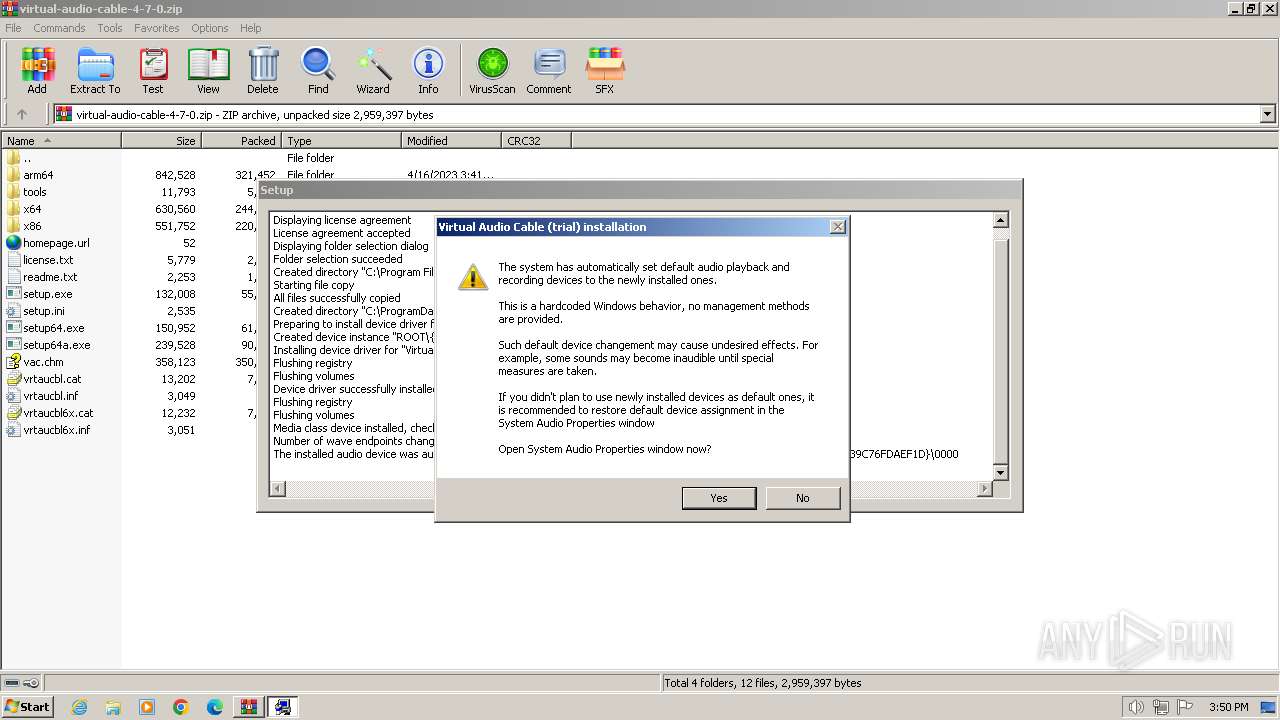Select setup.ini file
Screen dimensions: 1280x720
click(x=44, y=311)
